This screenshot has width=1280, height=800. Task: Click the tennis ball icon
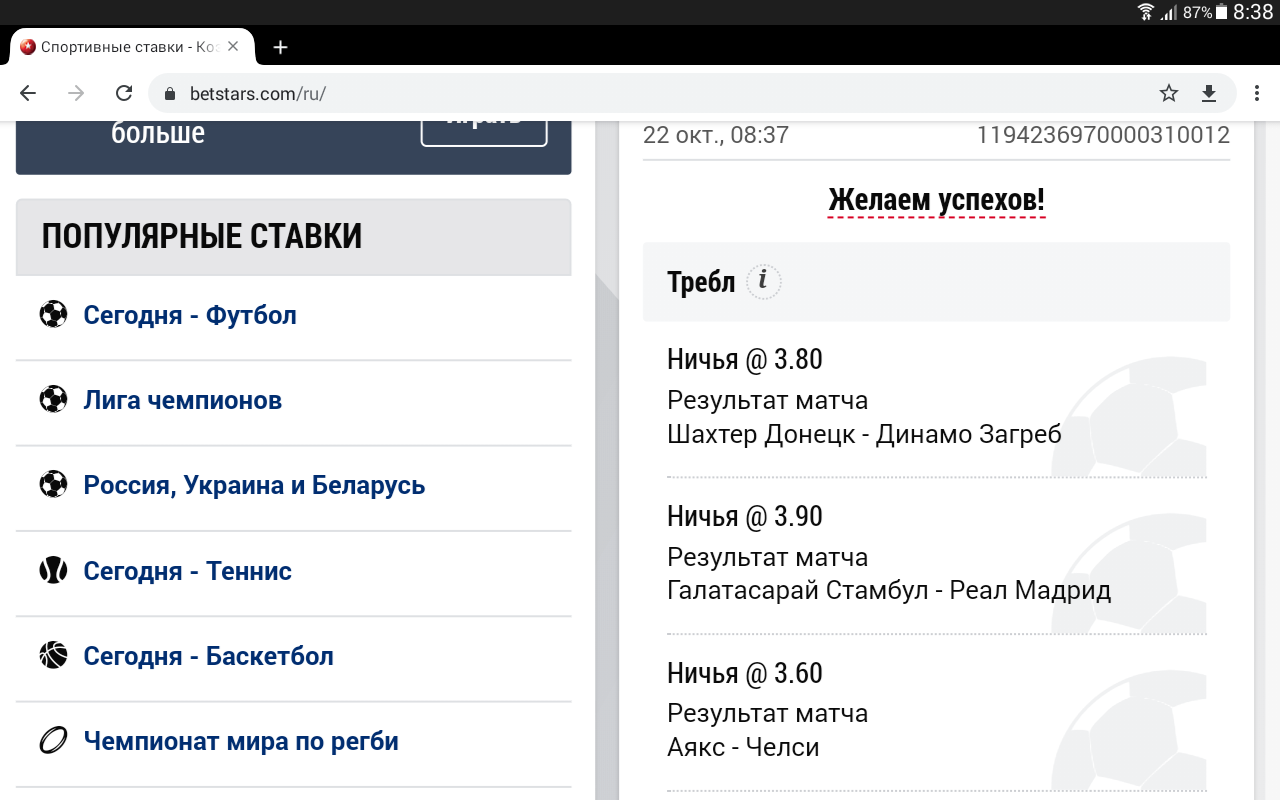tap(53, 571)
